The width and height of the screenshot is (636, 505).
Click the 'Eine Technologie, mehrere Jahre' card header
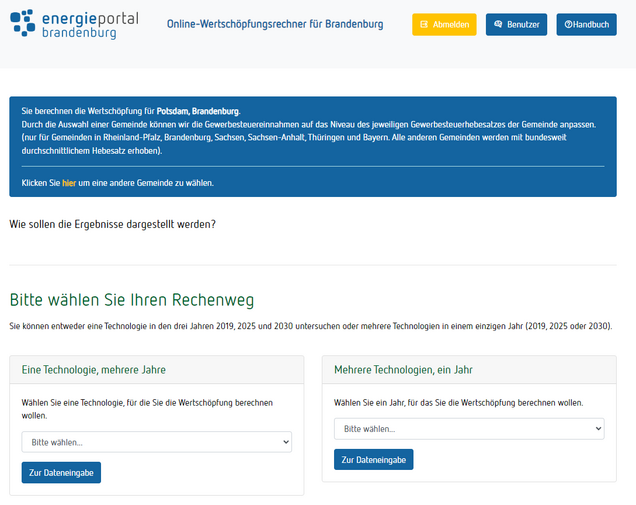157,370
